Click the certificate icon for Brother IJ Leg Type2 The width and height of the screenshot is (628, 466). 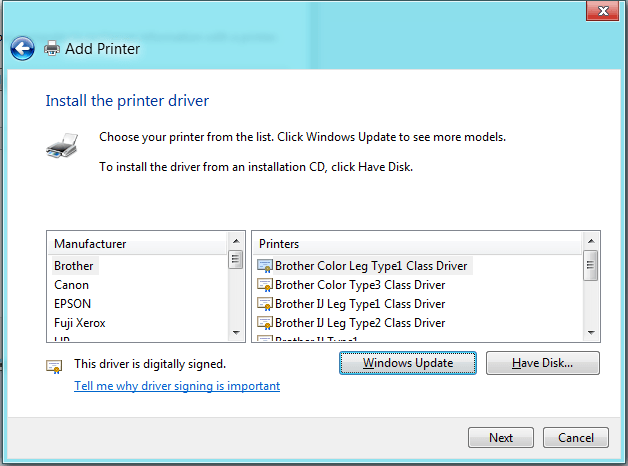tap(265, 323)
